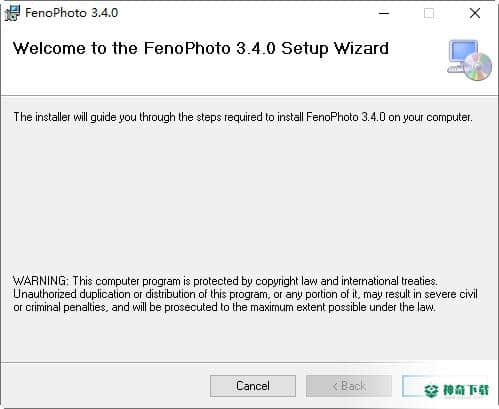Image resolution: width=499 pixels, height=409 pixels.
Task: Click the green Chinese watermark text
Action: coord(466,390)
